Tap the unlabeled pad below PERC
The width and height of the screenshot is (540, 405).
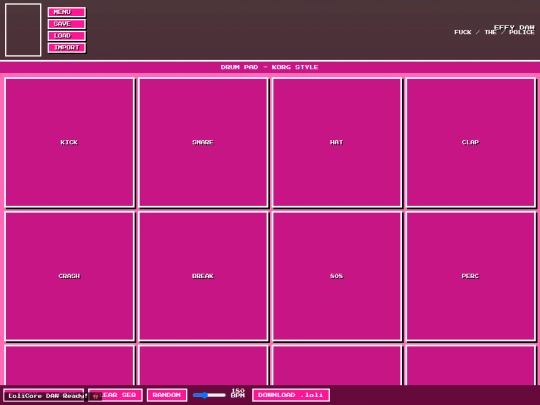pos(470,365)
